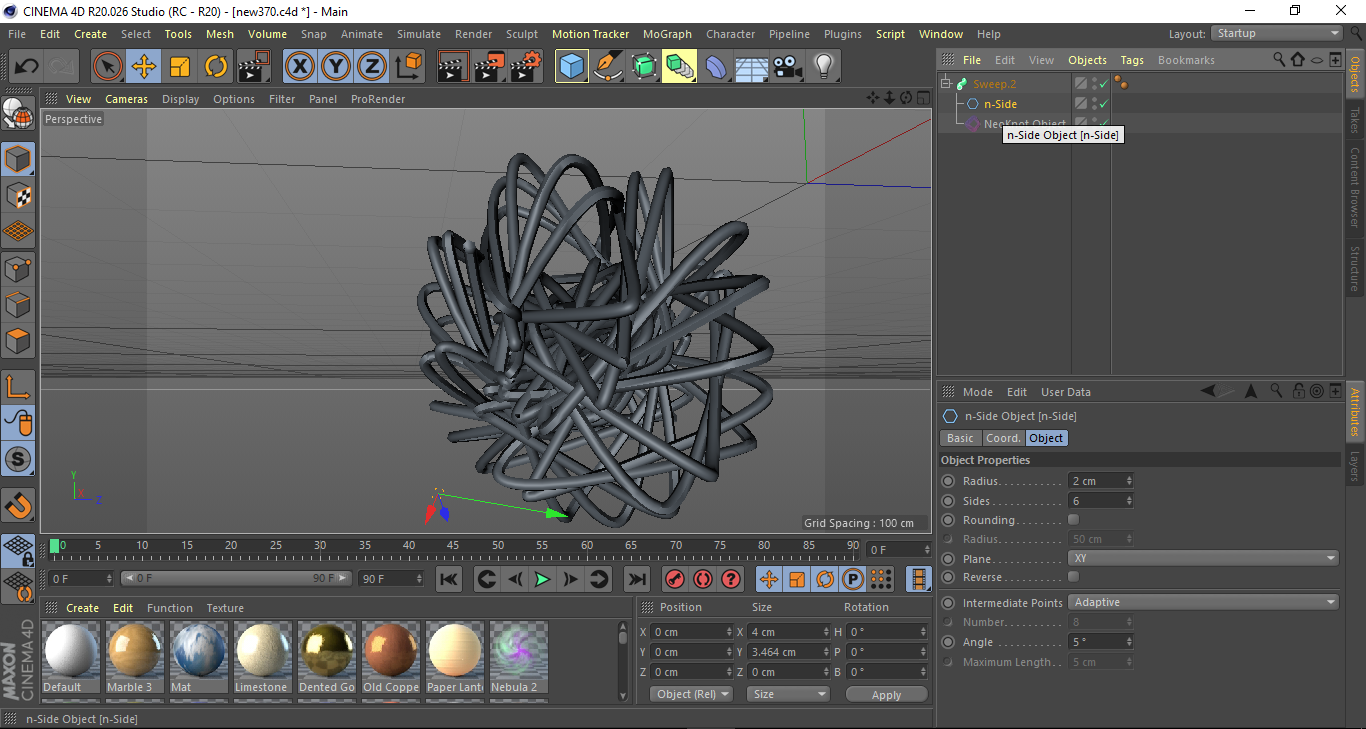This screenshot has width=1366, height=729.
Task: Enable Reverse checkbox
Action: click(1073, 577)
